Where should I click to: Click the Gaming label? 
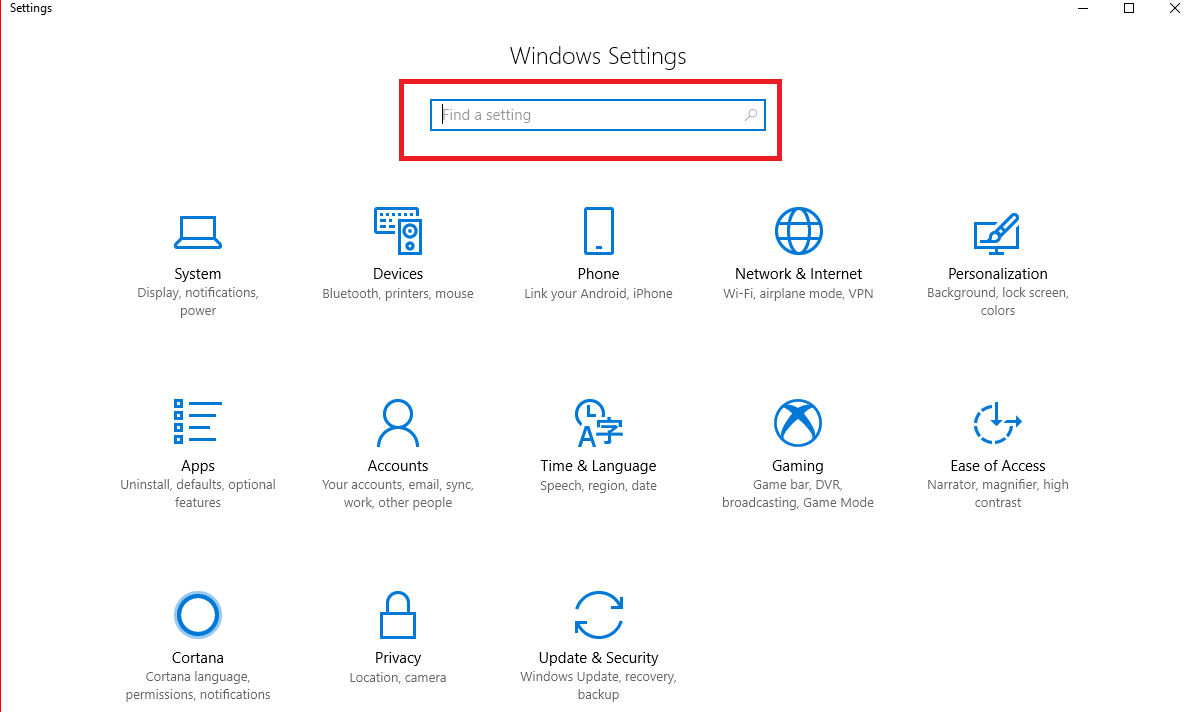798,466
